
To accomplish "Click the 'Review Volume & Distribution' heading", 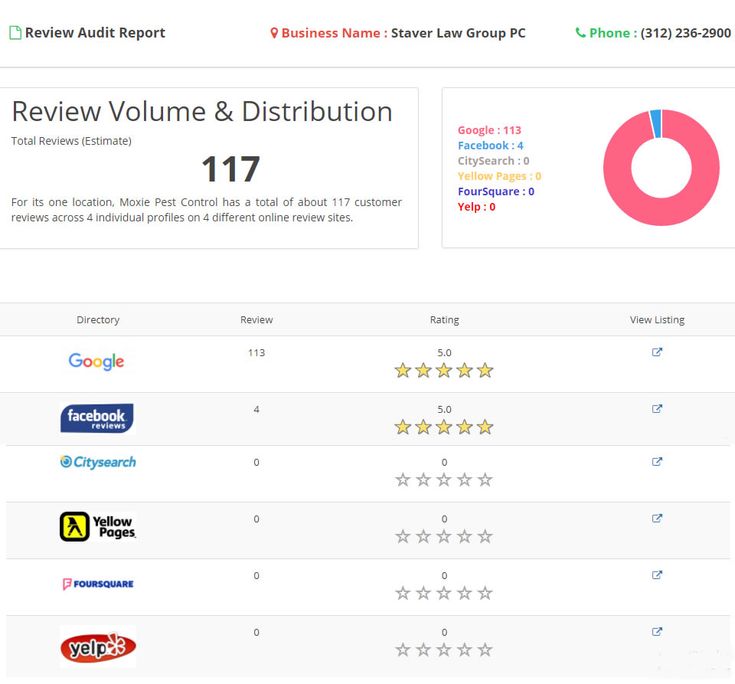I will point(202,112).
